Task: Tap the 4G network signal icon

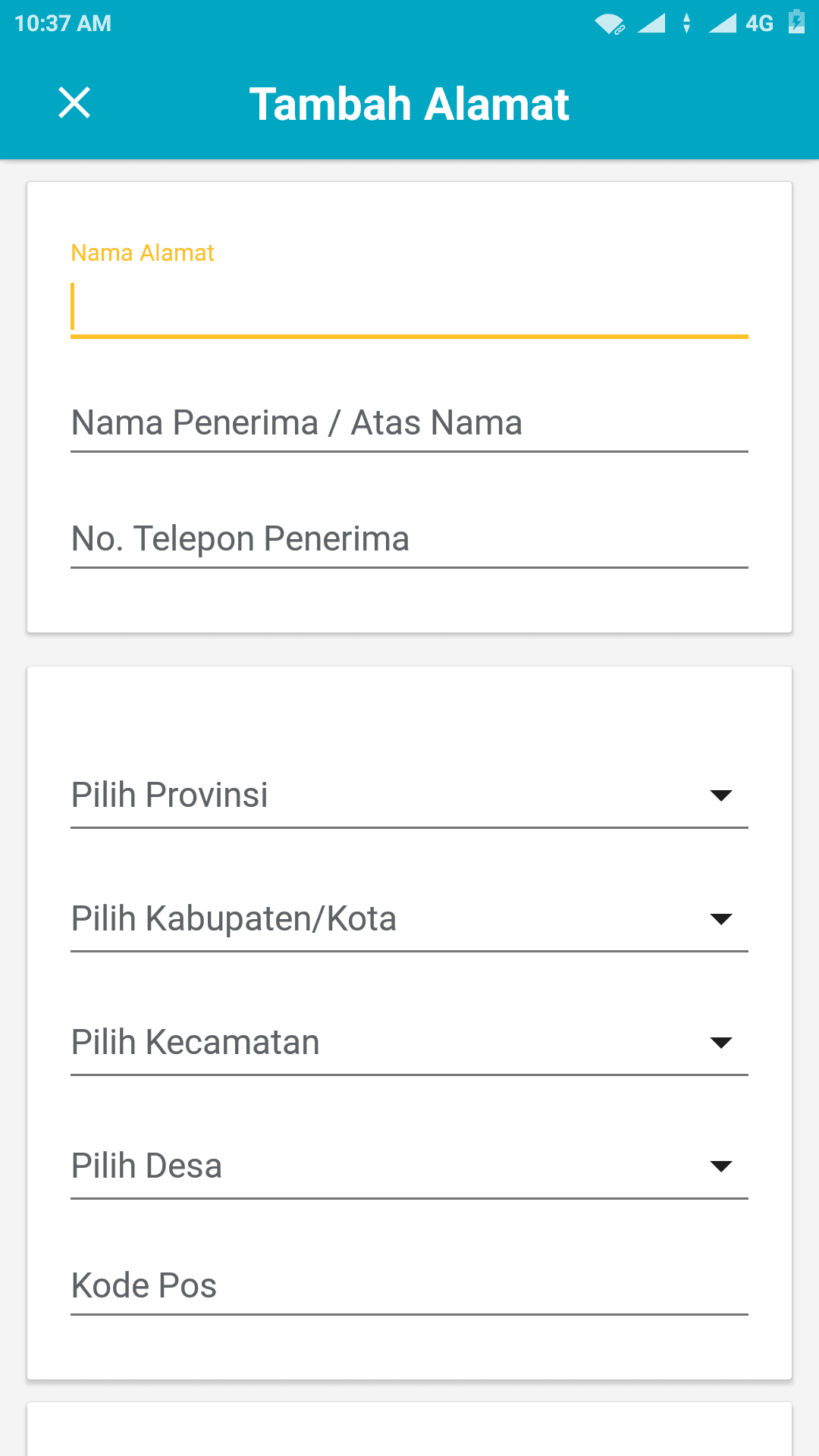Action: click(x=741, y=24)
